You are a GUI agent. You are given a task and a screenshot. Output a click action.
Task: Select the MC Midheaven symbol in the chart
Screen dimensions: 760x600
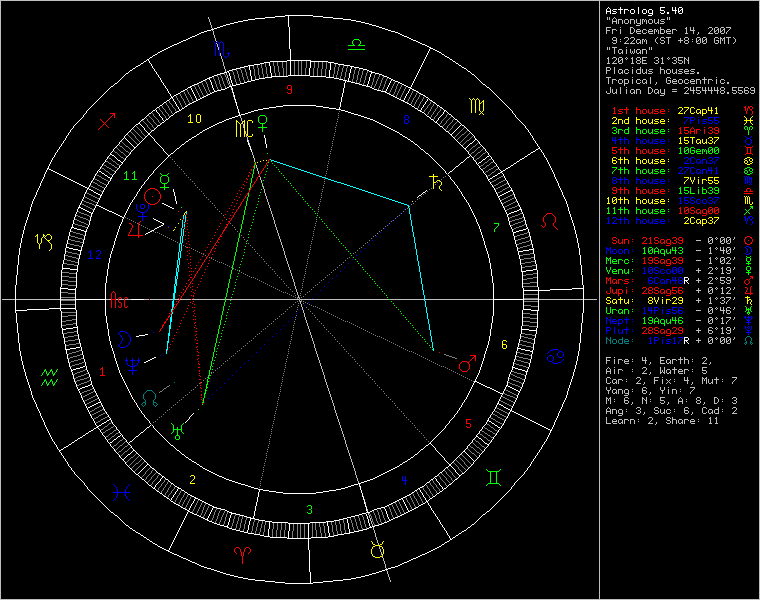(244, 128)
